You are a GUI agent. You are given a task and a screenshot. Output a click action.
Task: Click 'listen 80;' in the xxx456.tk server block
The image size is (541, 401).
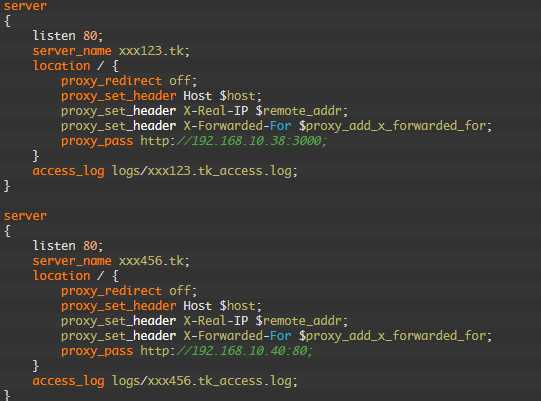pos(68,246)
